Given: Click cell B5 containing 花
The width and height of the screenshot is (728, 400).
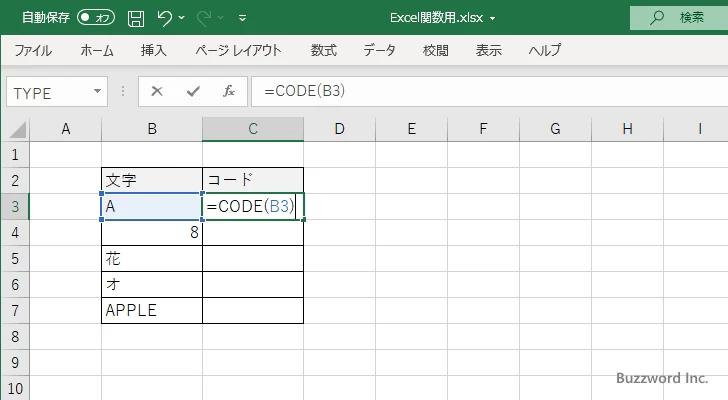Looking at the screenshot, I should tap(152, 258).
